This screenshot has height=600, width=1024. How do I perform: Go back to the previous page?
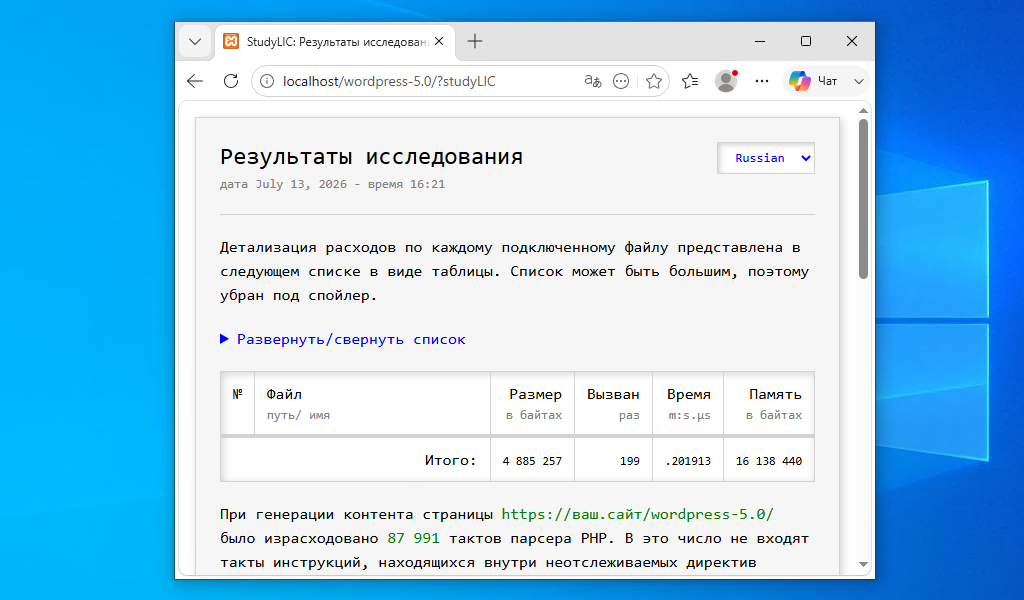[195, 81]
